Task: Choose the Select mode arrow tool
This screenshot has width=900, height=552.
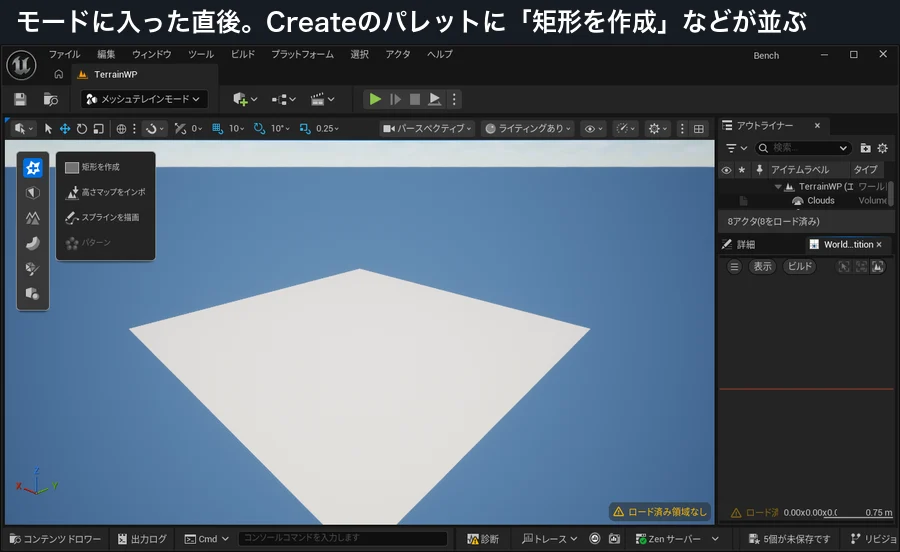Action: [x=48, y=129]
